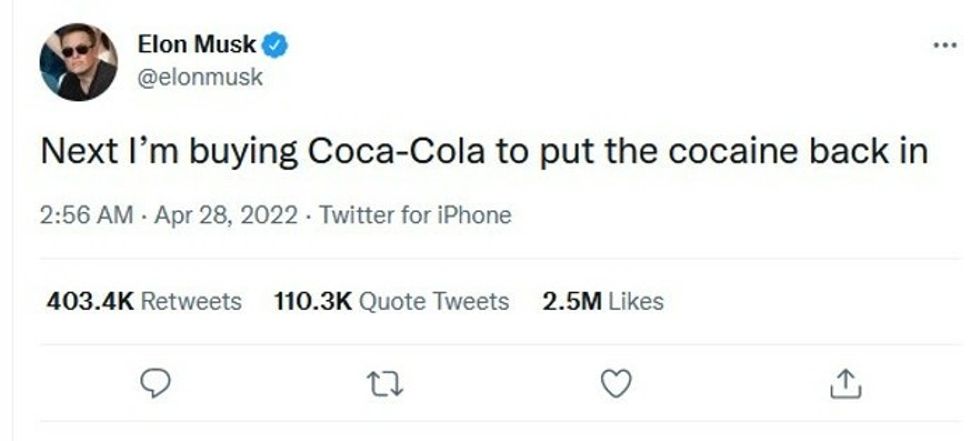Like the tweet with heart icon
Viewport: 980px width, 441px height.
[619, 382]
